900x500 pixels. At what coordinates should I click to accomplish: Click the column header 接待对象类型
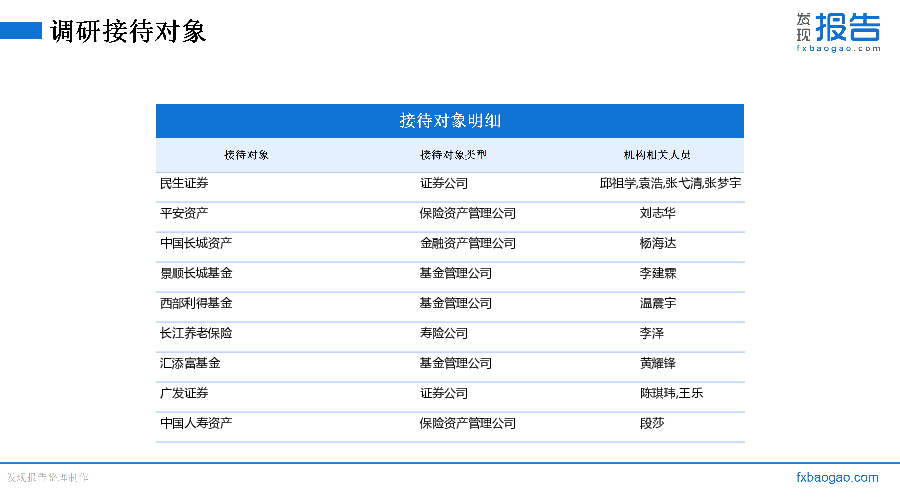pos(453,155)
